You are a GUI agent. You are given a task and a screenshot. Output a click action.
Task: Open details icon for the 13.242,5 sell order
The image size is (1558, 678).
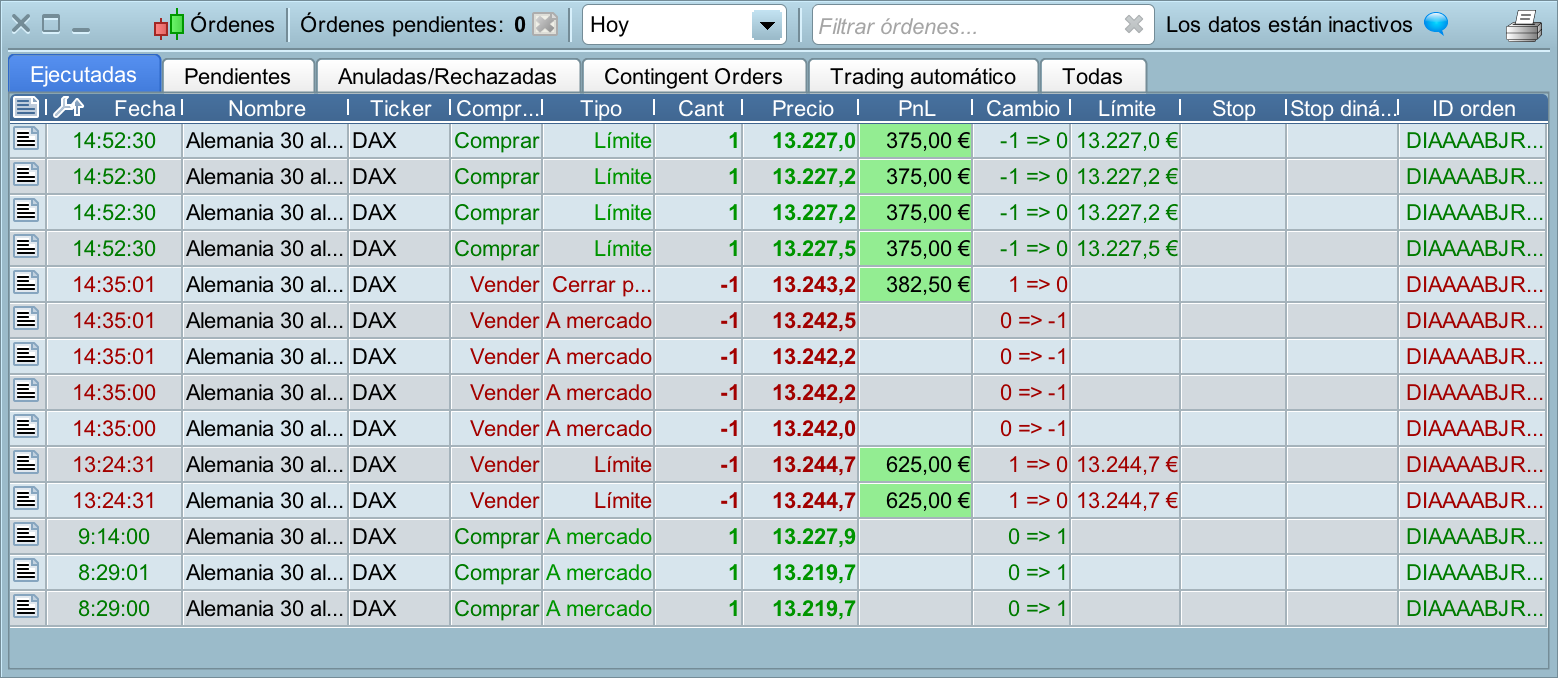point(26,320)
